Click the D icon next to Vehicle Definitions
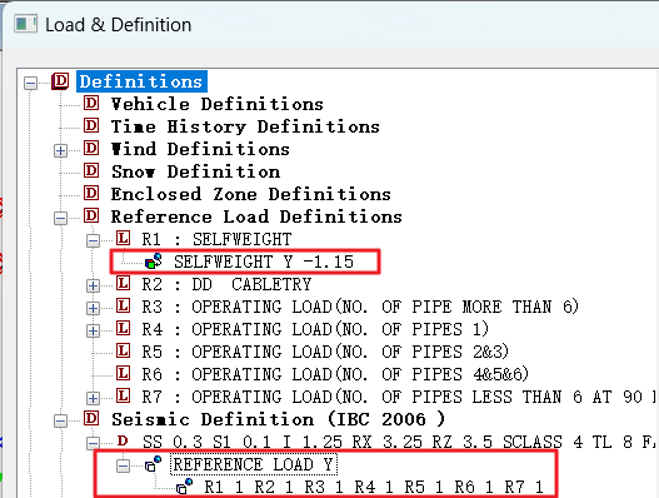 pyautogui.click(x=91, y=103)
